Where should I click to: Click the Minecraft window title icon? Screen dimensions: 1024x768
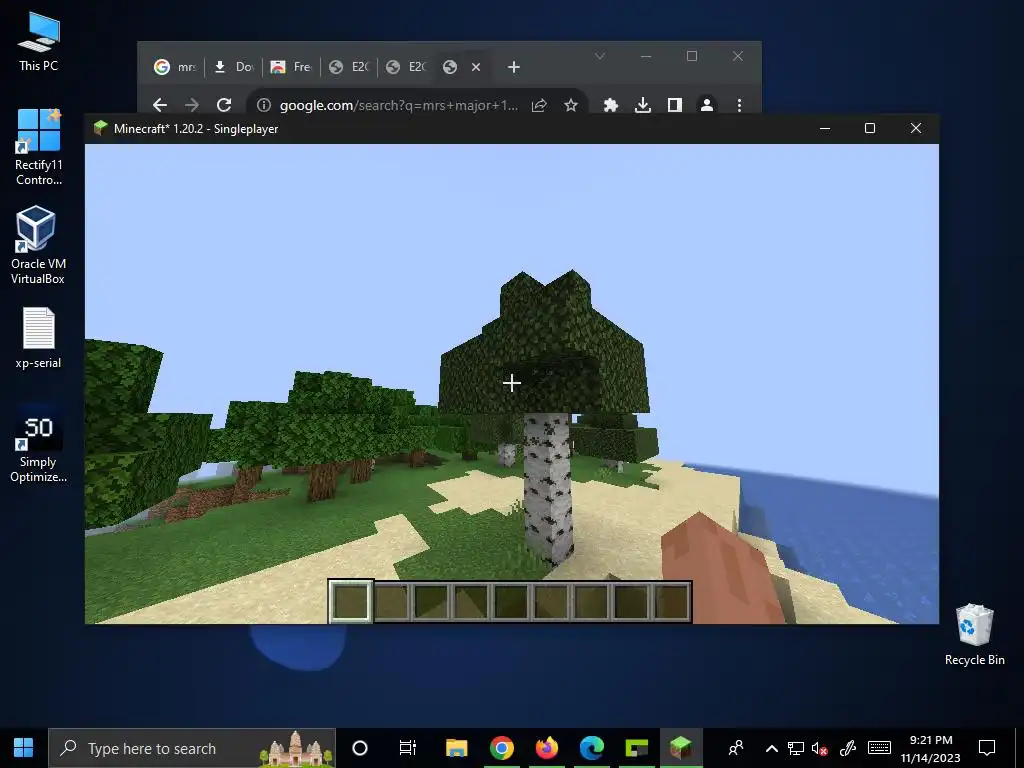100,128
